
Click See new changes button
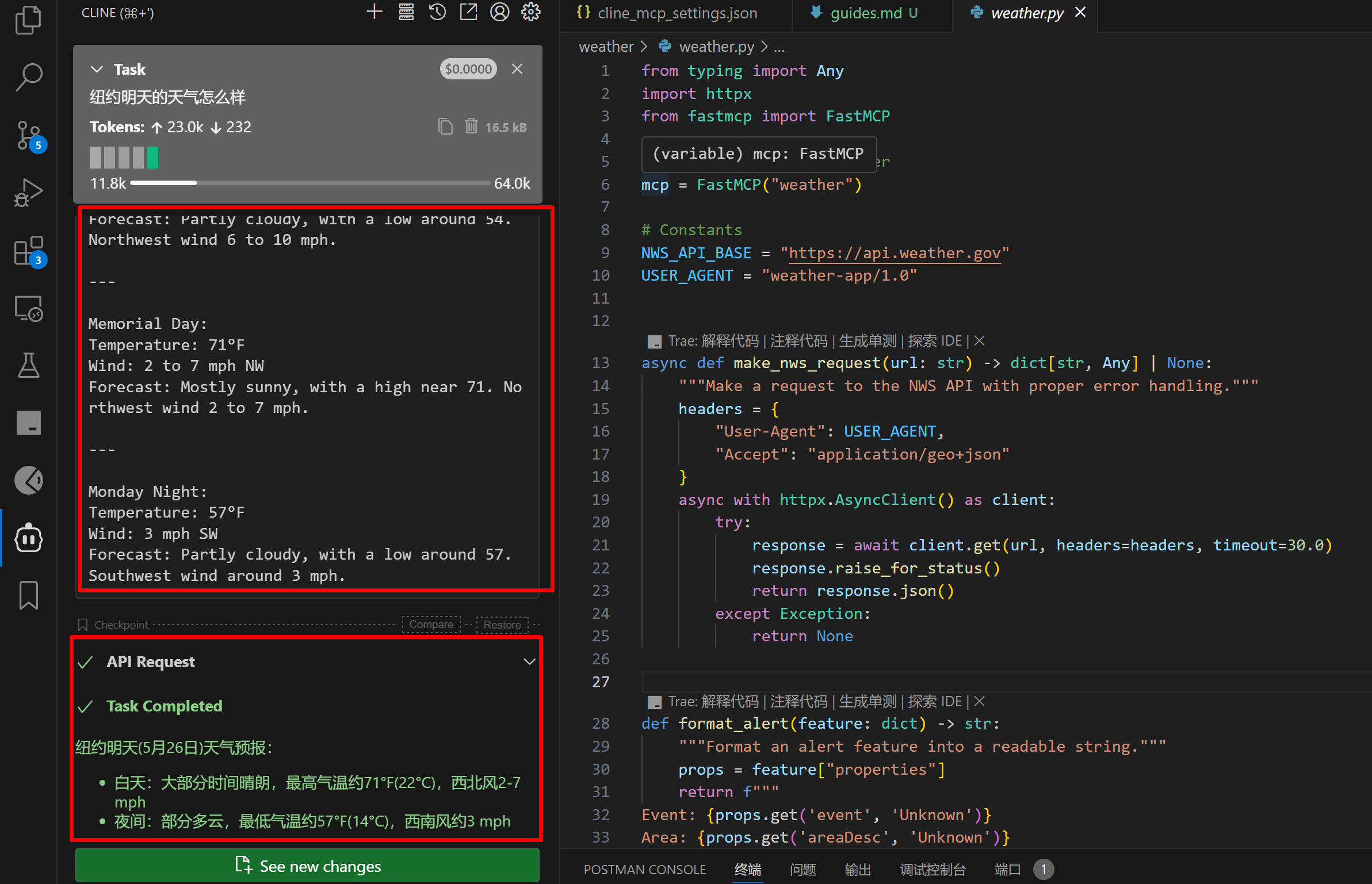(x=307, y=866)
